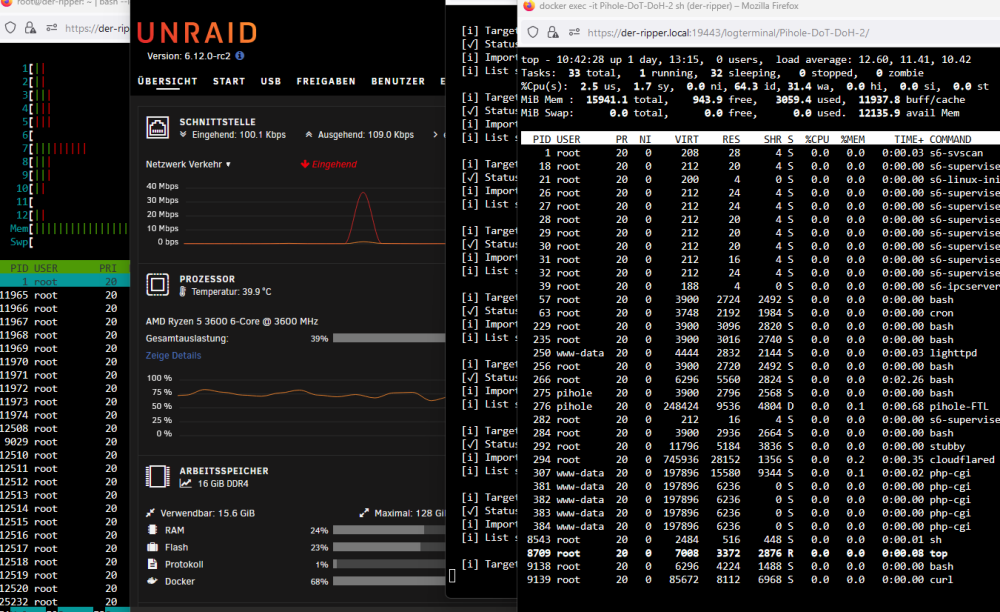Viewport: 1000px width, 612px height.
Task: Click the thermometer icon next to Temperatur
Action: (x=183, y=291)
